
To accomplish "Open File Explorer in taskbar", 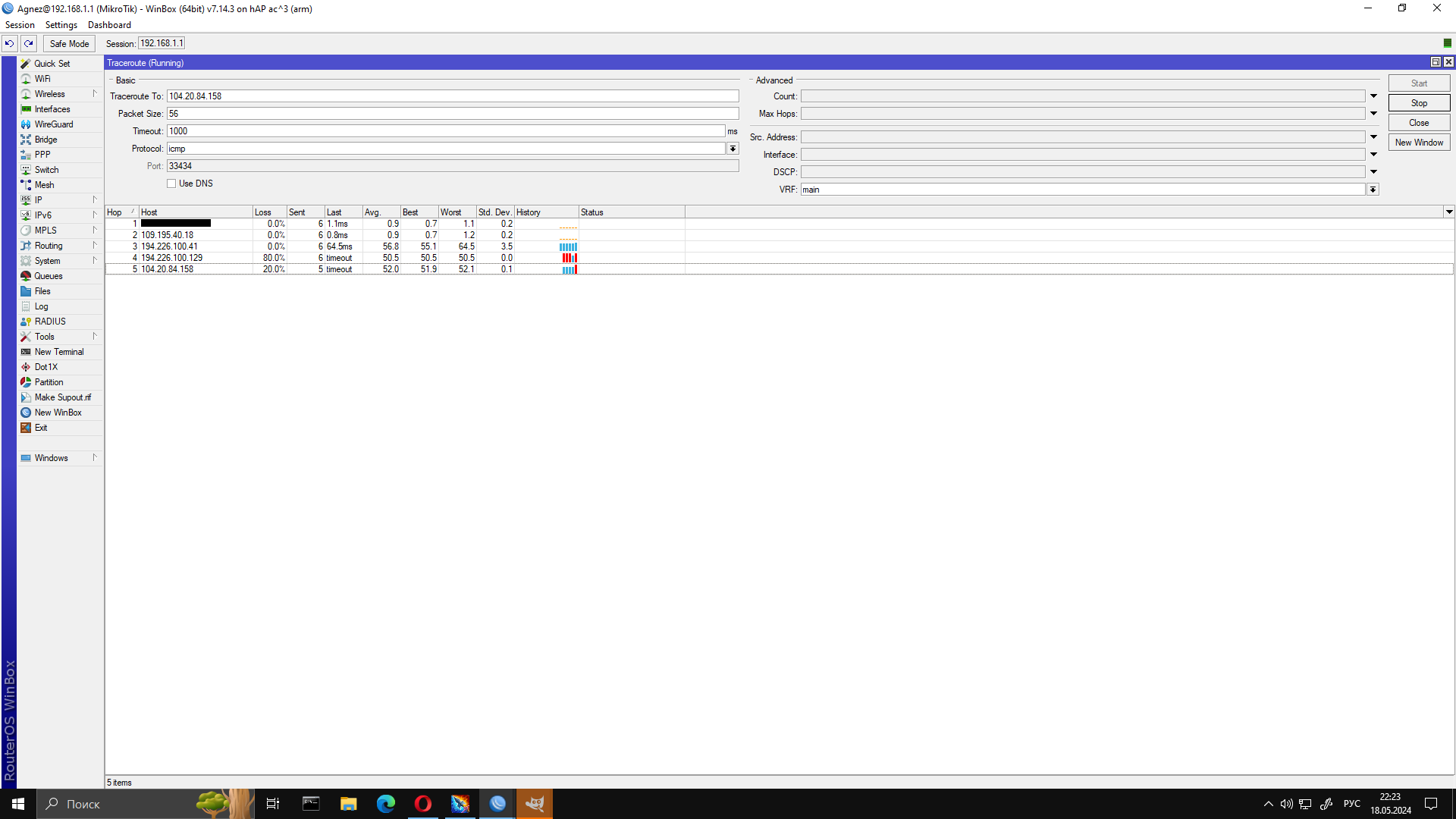I will click(349, 804).
